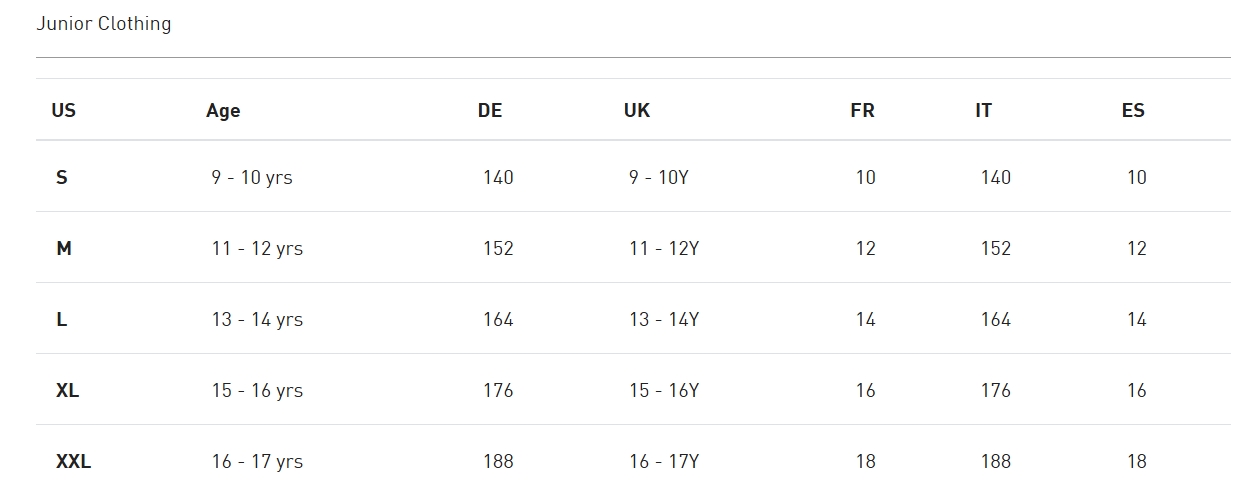Select the ES column header
This screenshot has width=1252, height=503.
click(1133, 110)
